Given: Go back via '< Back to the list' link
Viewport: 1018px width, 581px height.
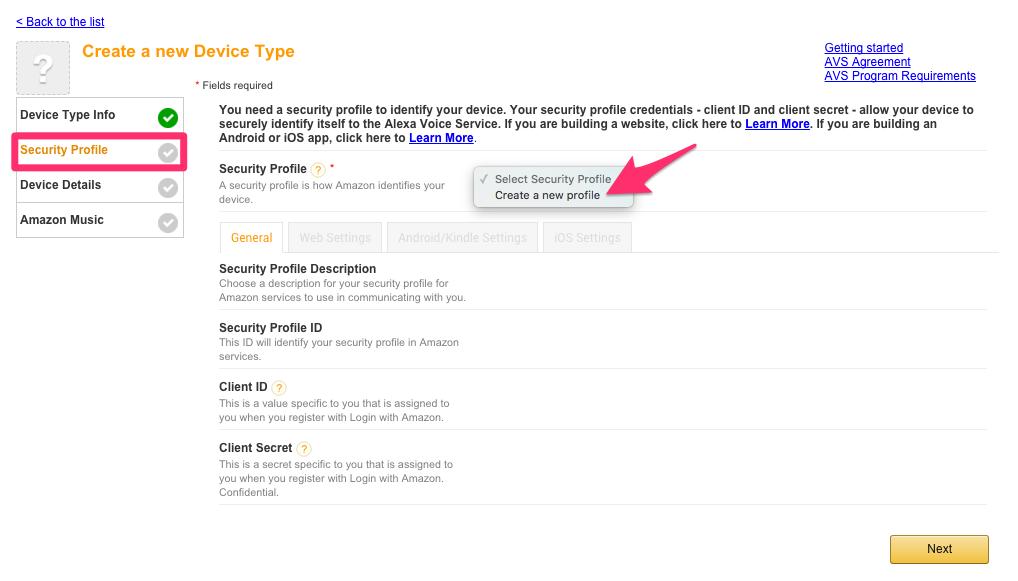Looking at the screenshot, I should (60, 21).
